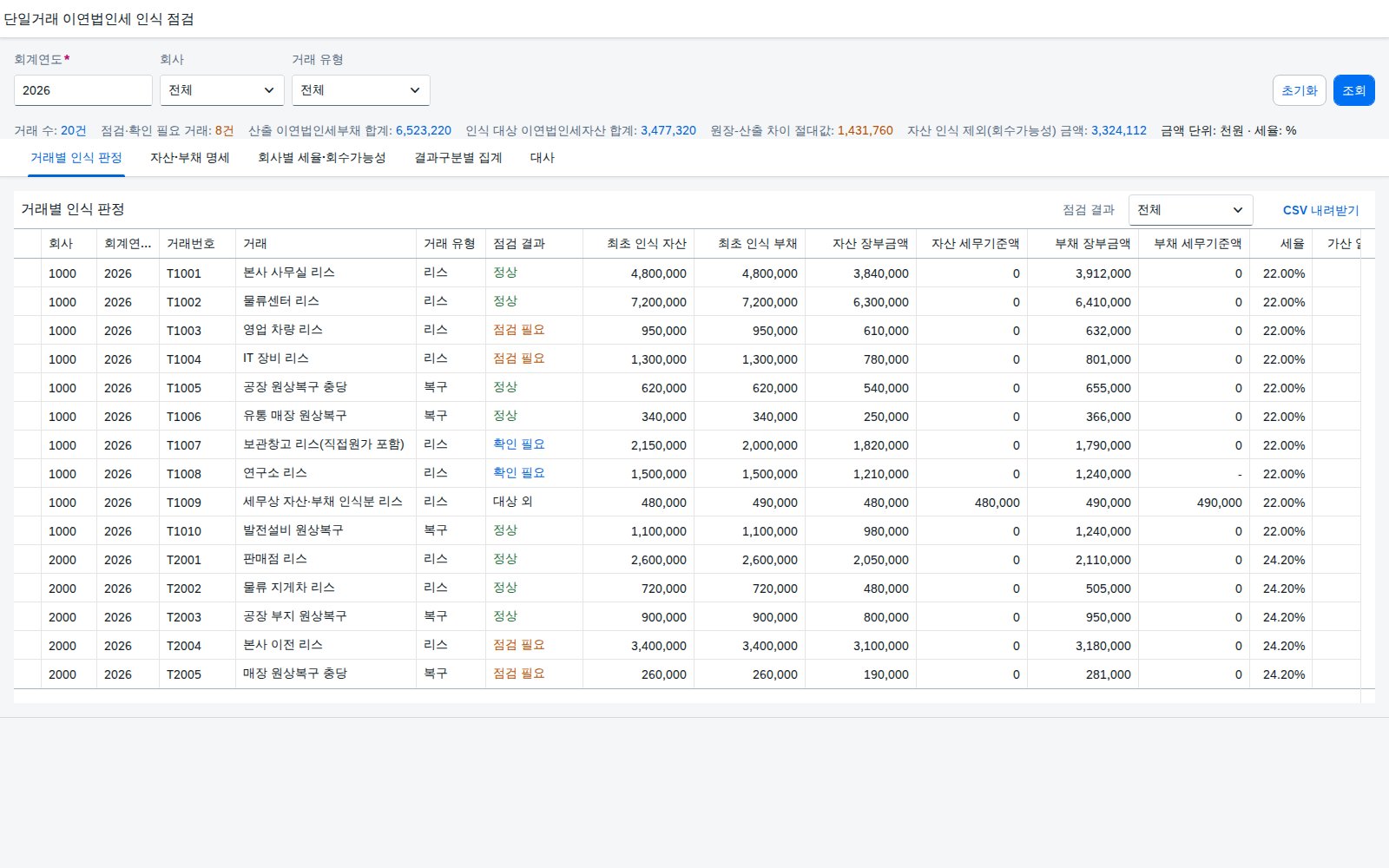Download the table via CSV 내려받기
This screenshot has width=1389, height=868.
pyautogui.click(x=1321, y=210)
